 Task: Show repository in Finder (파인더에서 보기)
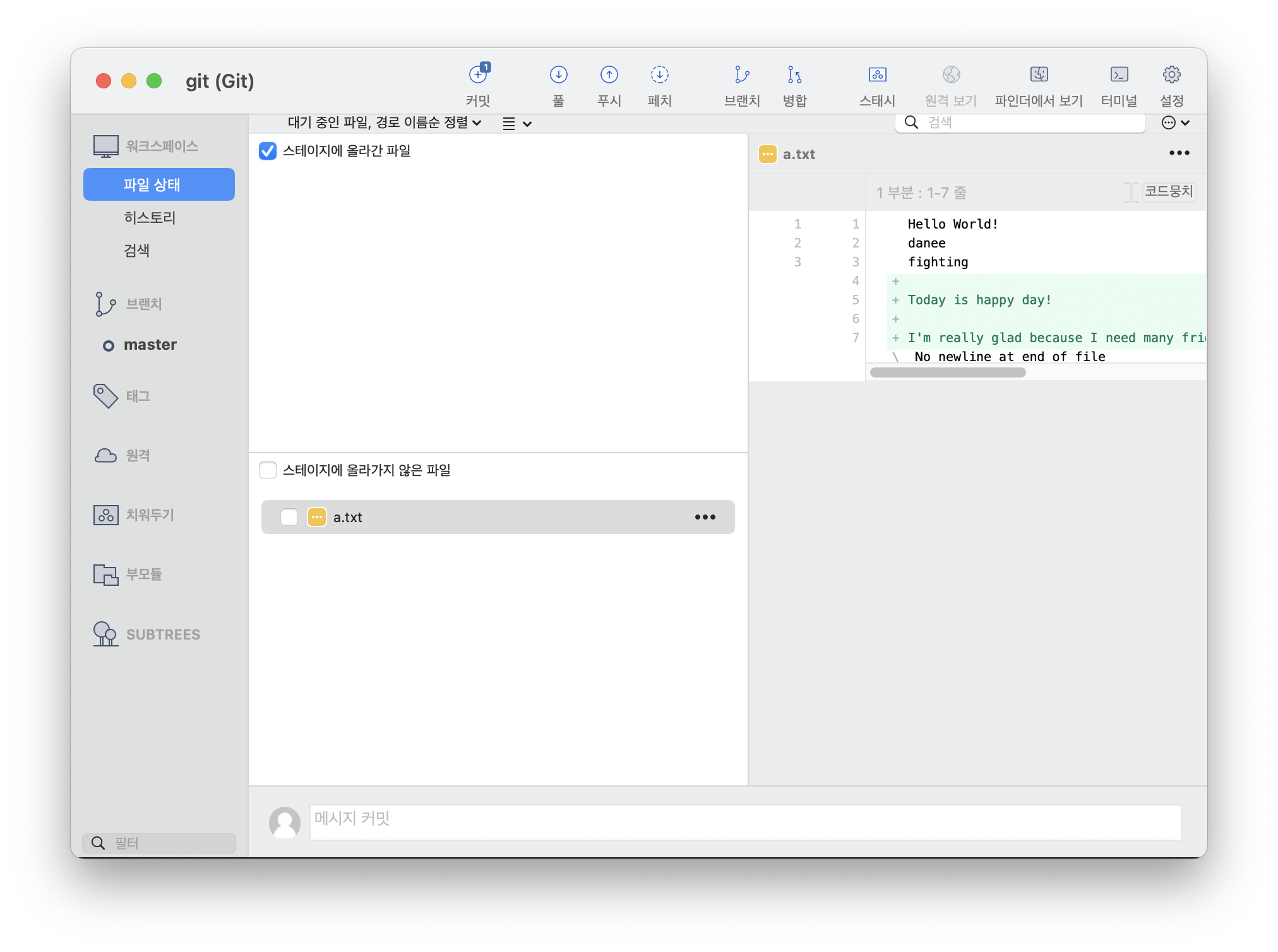(1039, 75)
